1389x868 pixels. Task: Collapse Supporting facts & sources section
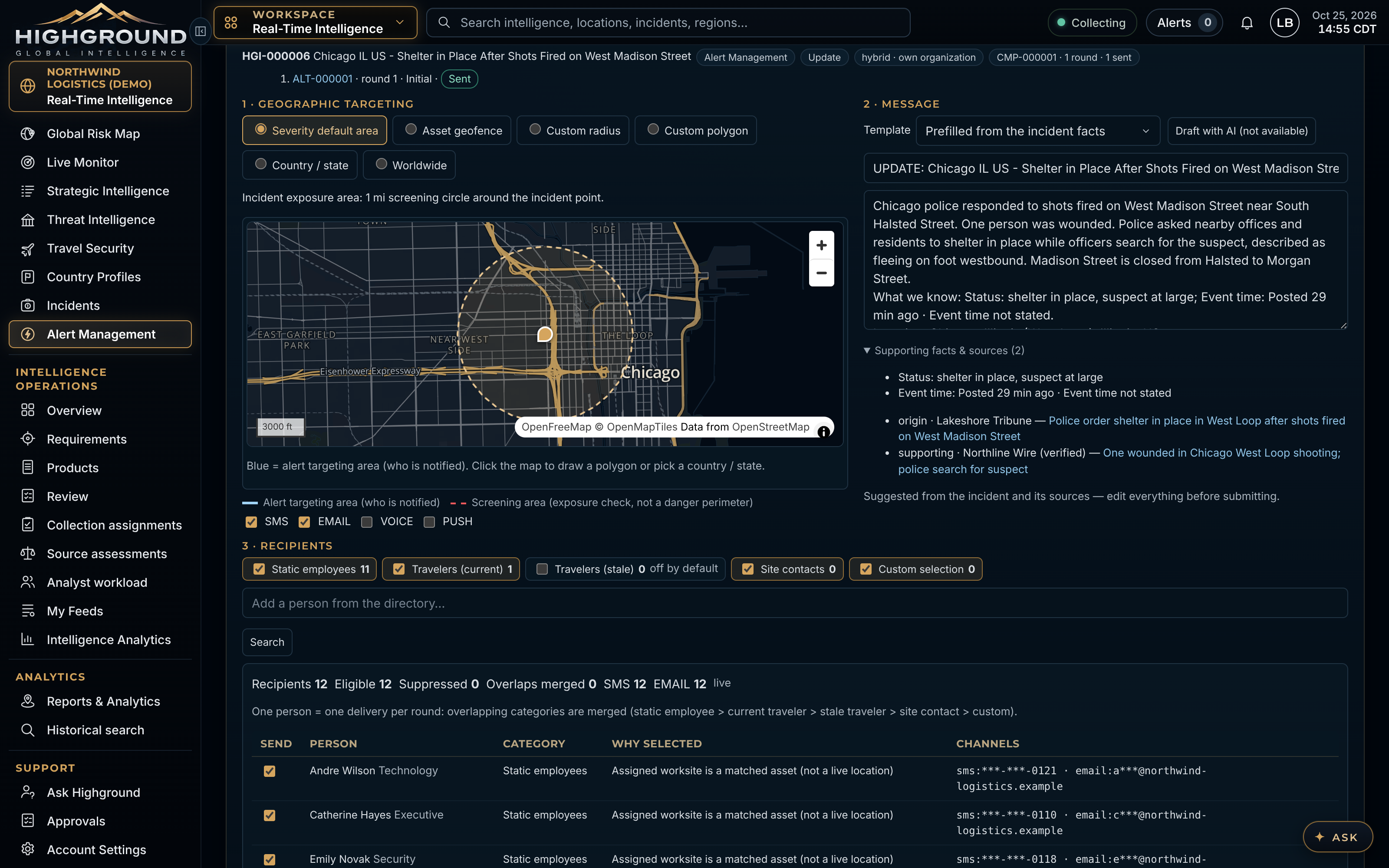point(944,350)
